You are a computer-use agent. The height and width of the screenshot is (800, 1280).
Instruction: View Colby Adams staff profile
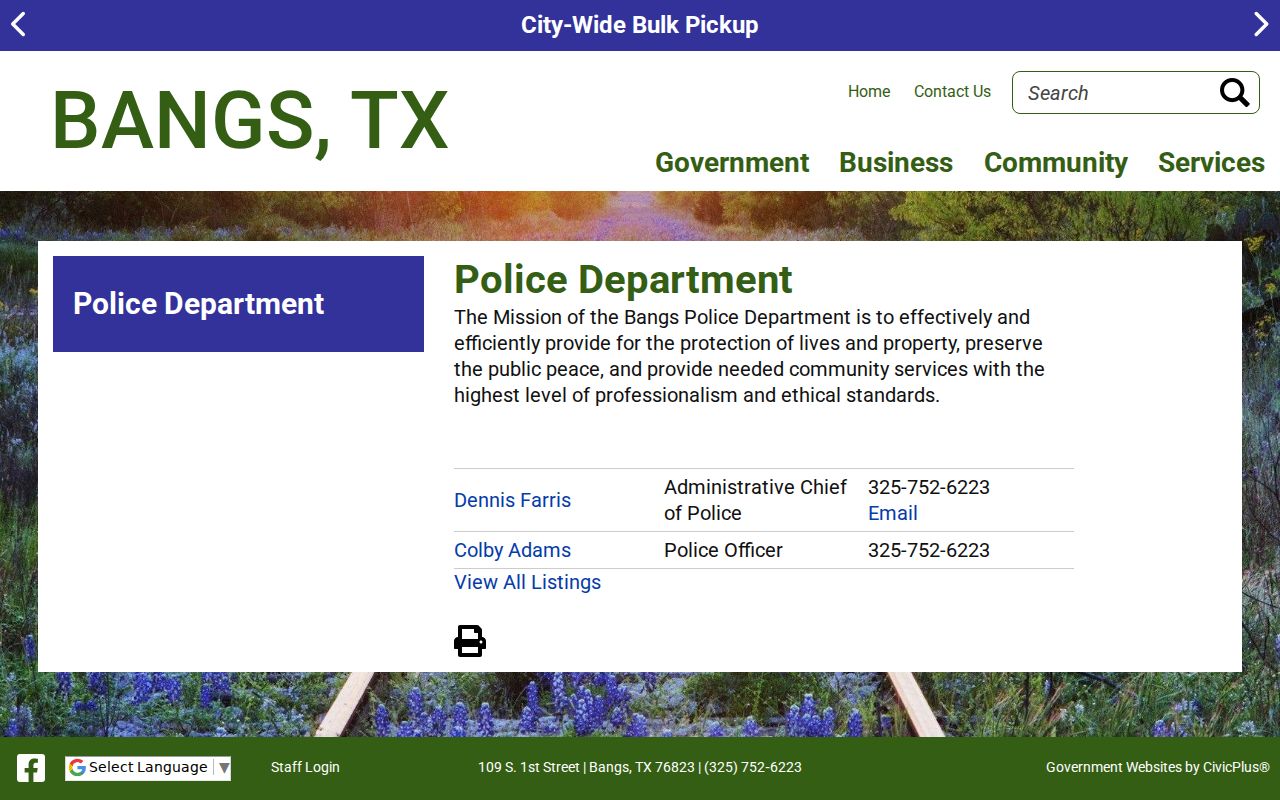point(512,550)
